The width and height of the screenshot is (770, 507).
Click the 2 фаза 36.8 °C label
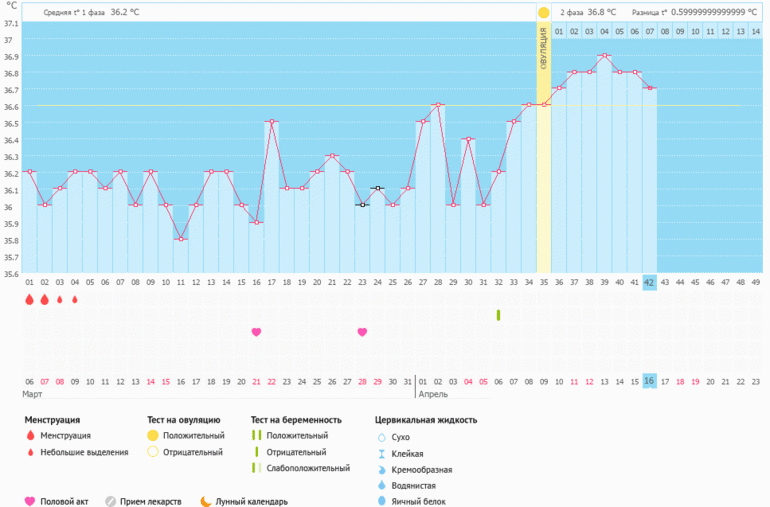(x=588, y=13)
